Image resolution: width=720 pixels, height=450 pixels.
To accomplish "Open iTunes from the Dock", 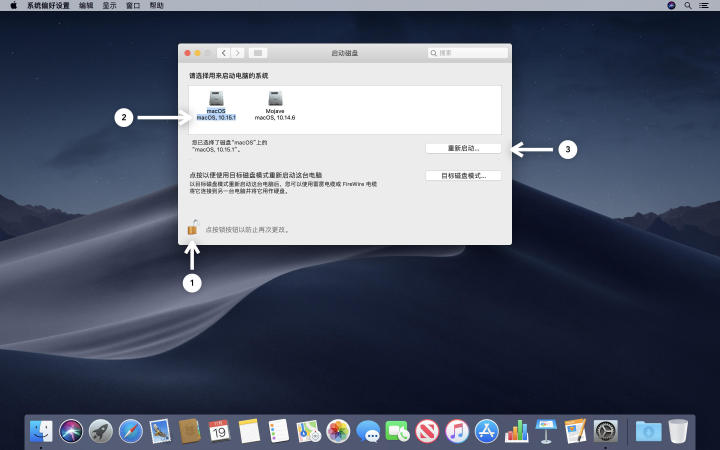I will click(457, 431).
